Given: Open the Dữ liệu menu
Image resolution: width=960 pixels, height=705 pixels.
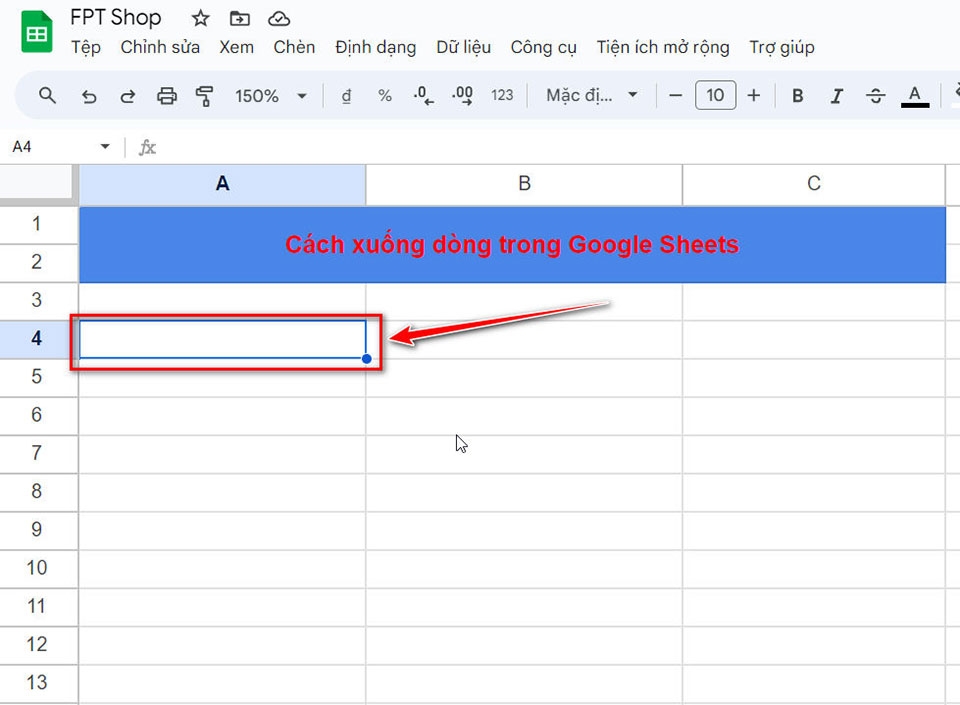Looking at the screenshot, I should click(463, 47).
